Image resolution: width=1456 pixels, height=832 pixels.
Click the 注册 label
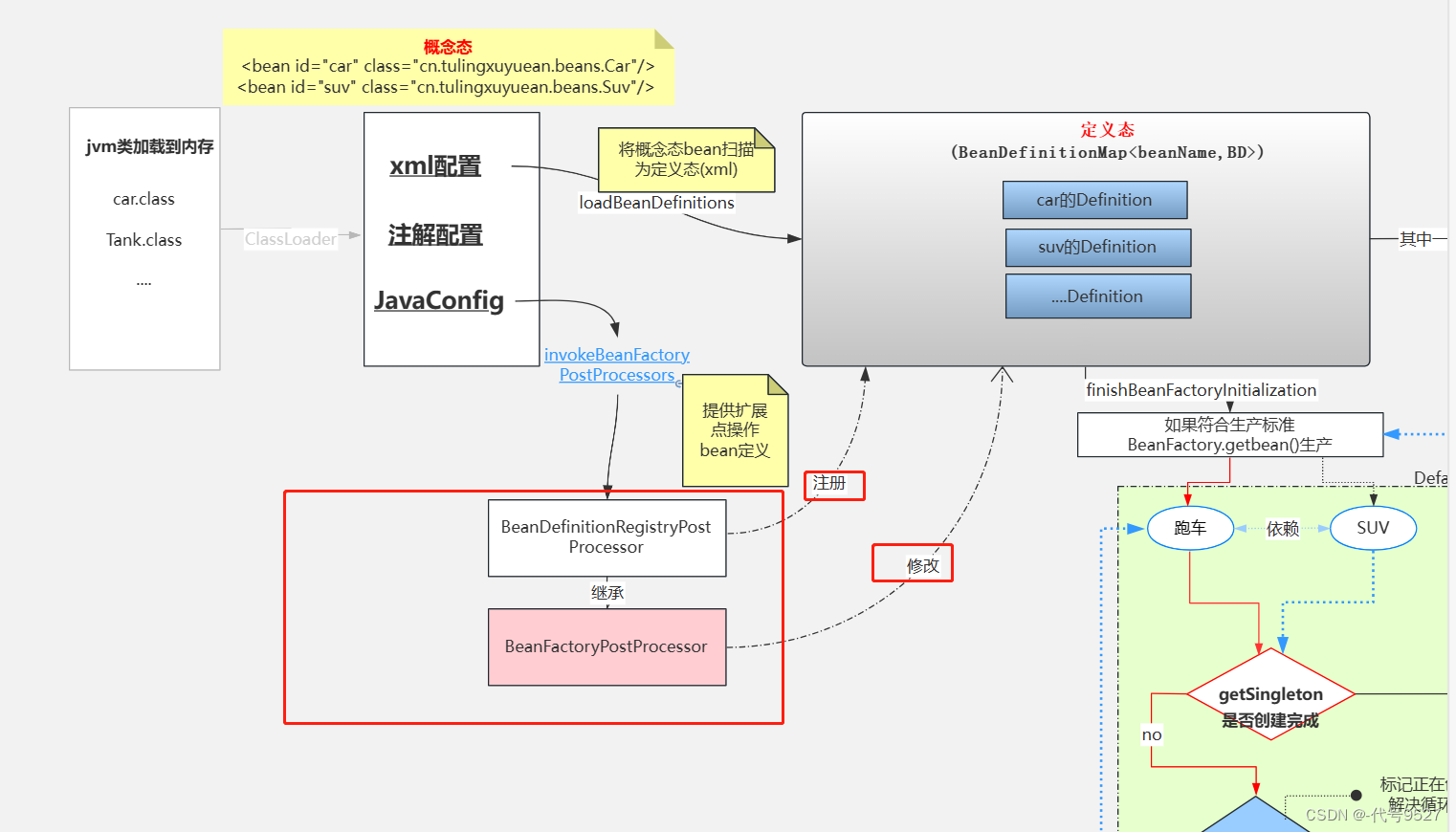coord(829,484)
